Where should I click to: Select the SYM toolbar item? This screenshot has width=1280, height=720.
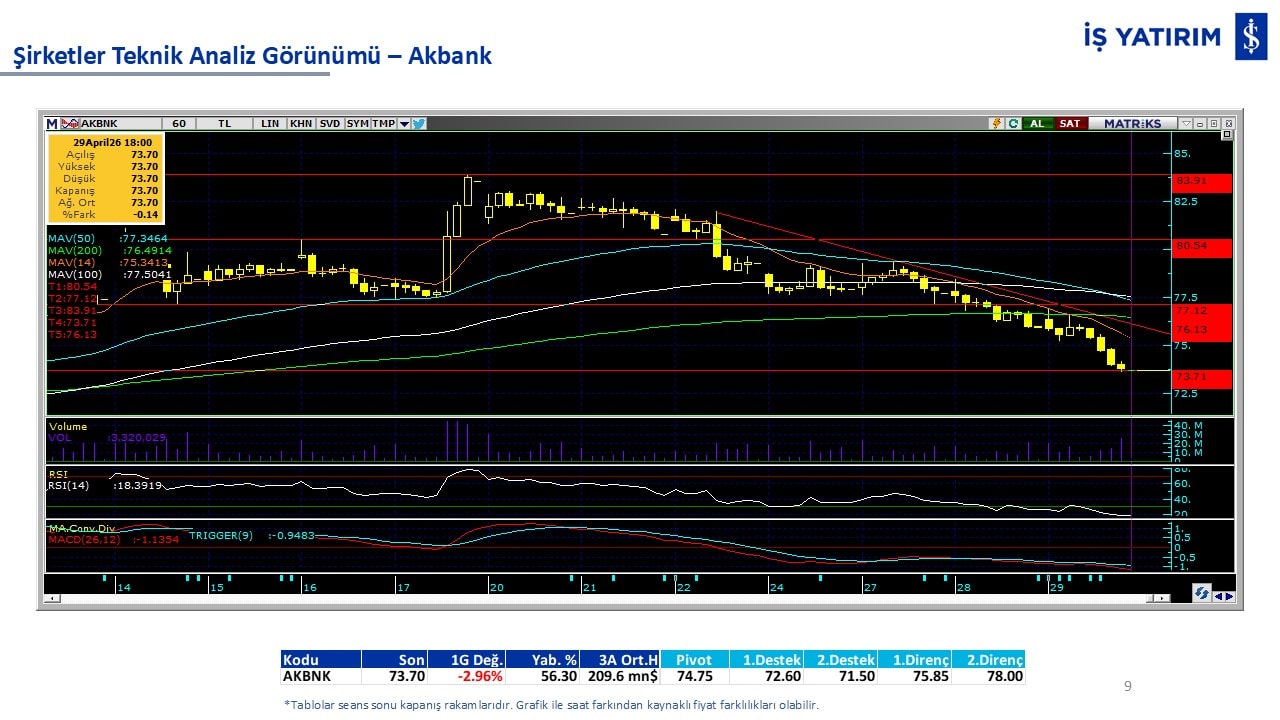click(x=357, y=124)
